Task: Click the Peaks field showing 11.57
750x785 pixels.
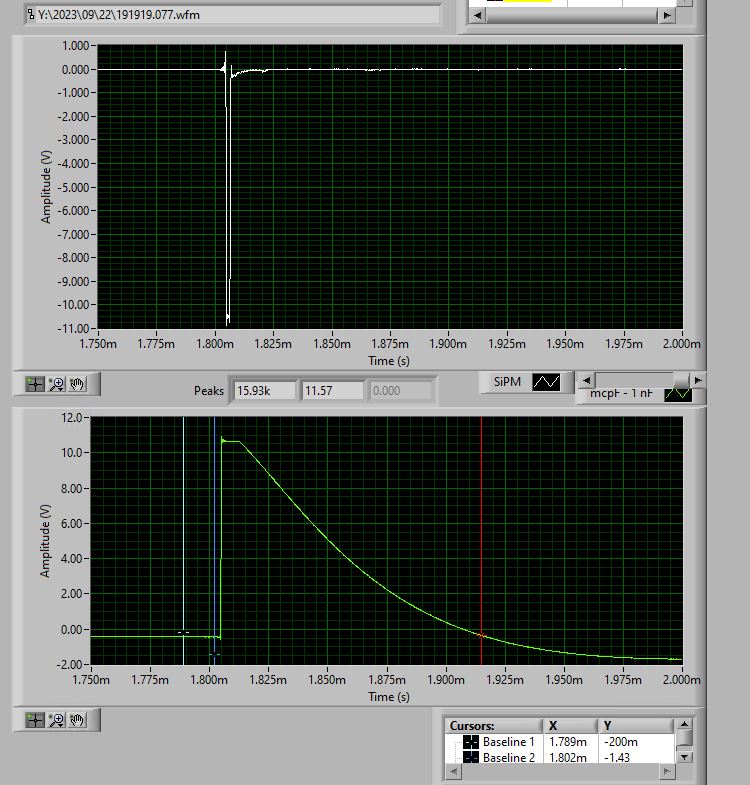Action: pos(332,390)
